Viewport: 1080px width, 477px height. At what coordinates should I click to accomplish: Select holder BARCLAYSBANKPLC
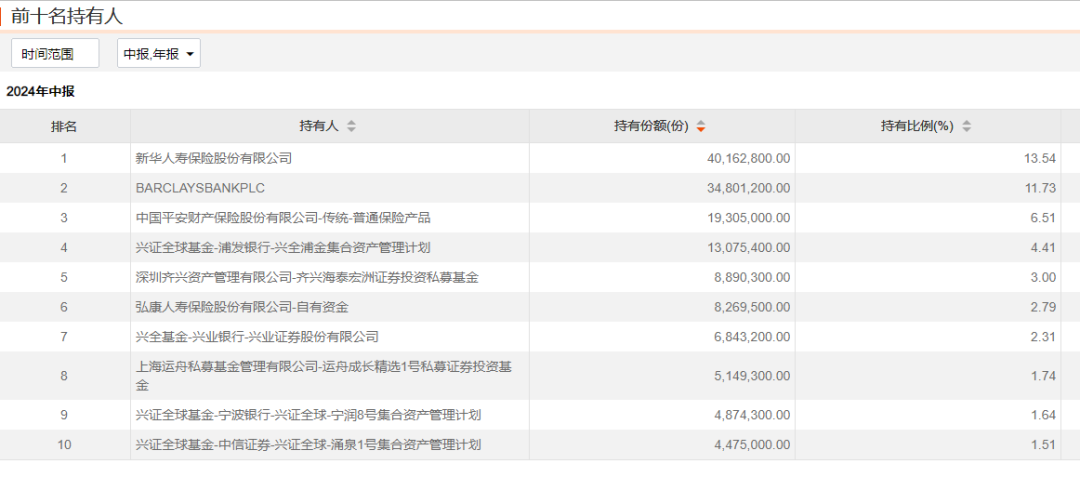200,188
